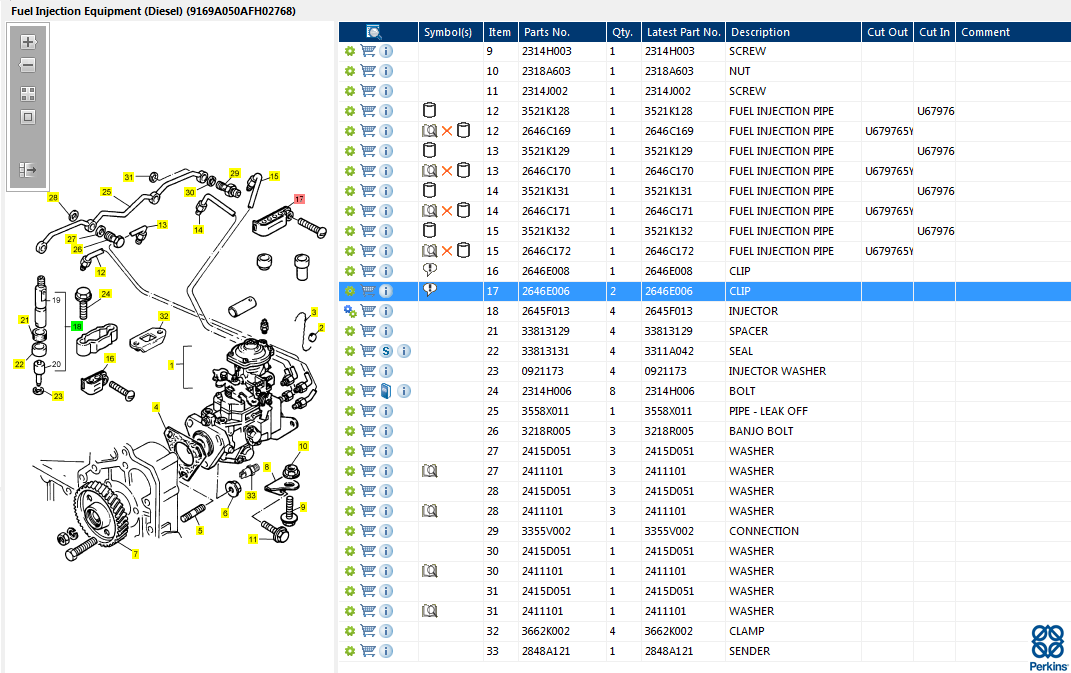Click the four-squares view icon in diagram toolbar

click(x=28, y=94)
